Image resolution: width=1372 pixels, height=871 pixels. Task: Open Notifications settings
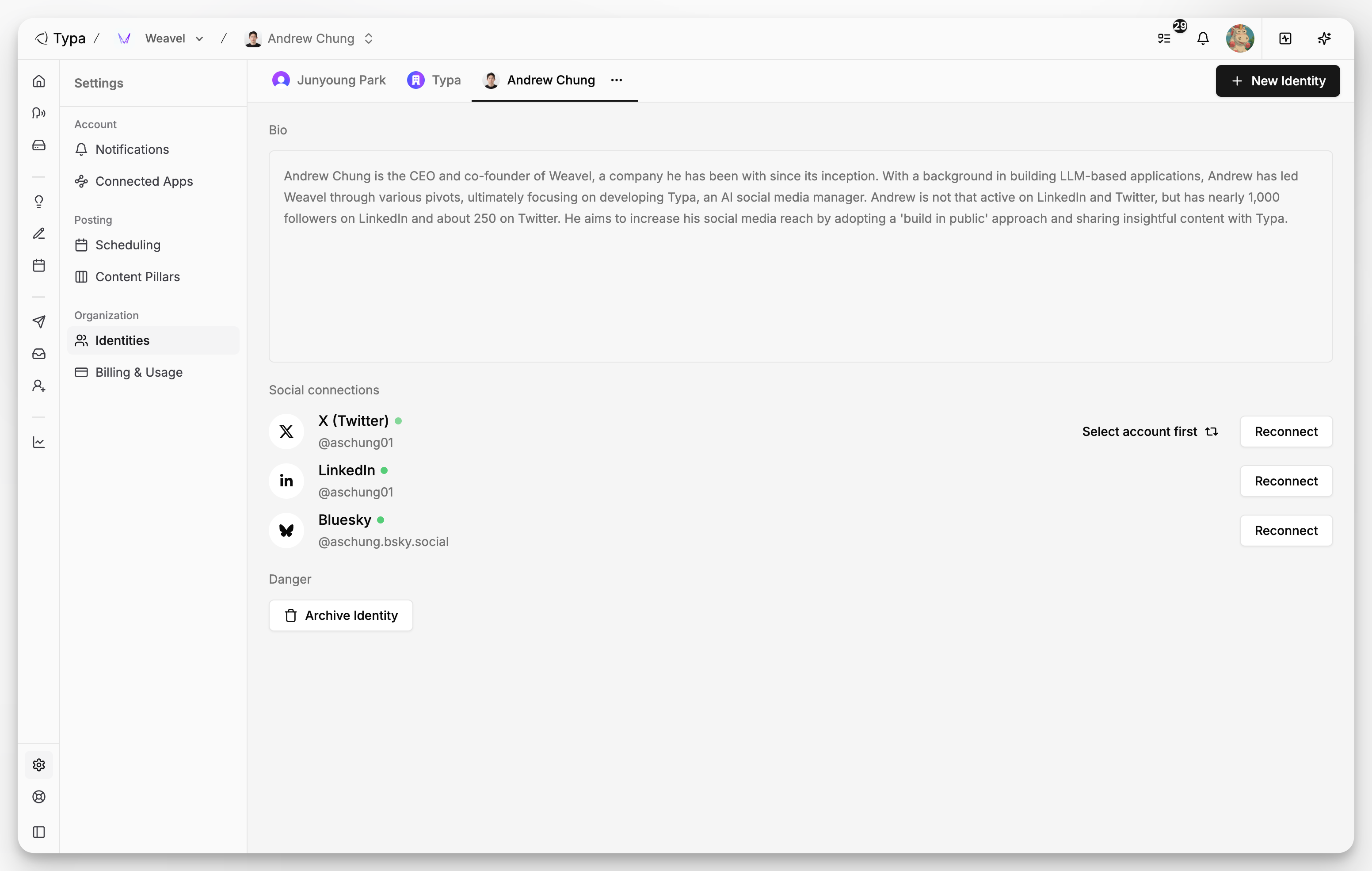tap(153, 149)
